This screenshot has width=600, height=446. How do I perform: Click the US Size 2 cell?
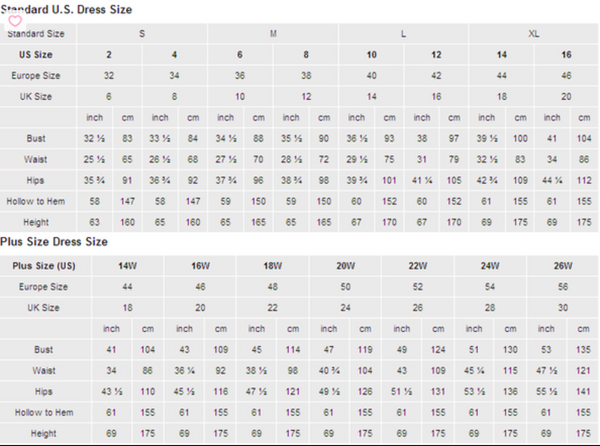[x=109, y=54]
